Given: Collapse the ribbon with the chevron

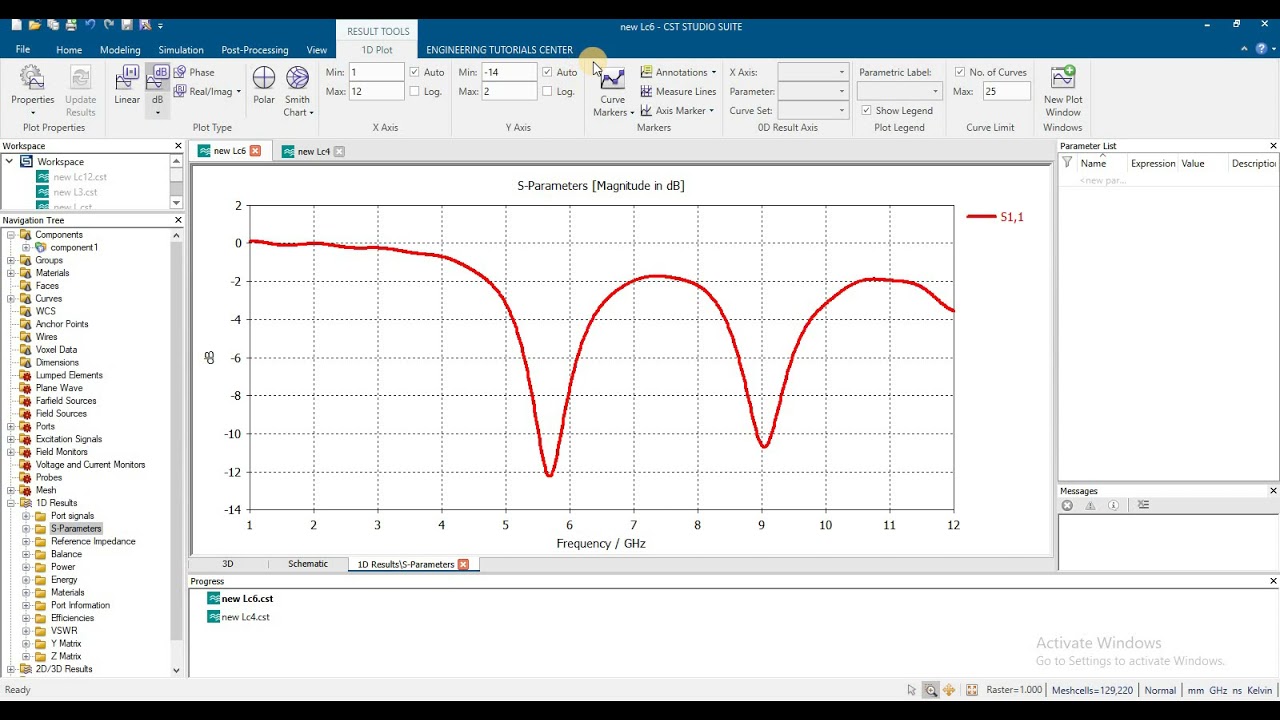Looking at the screenshot, I should (1243, 48).
